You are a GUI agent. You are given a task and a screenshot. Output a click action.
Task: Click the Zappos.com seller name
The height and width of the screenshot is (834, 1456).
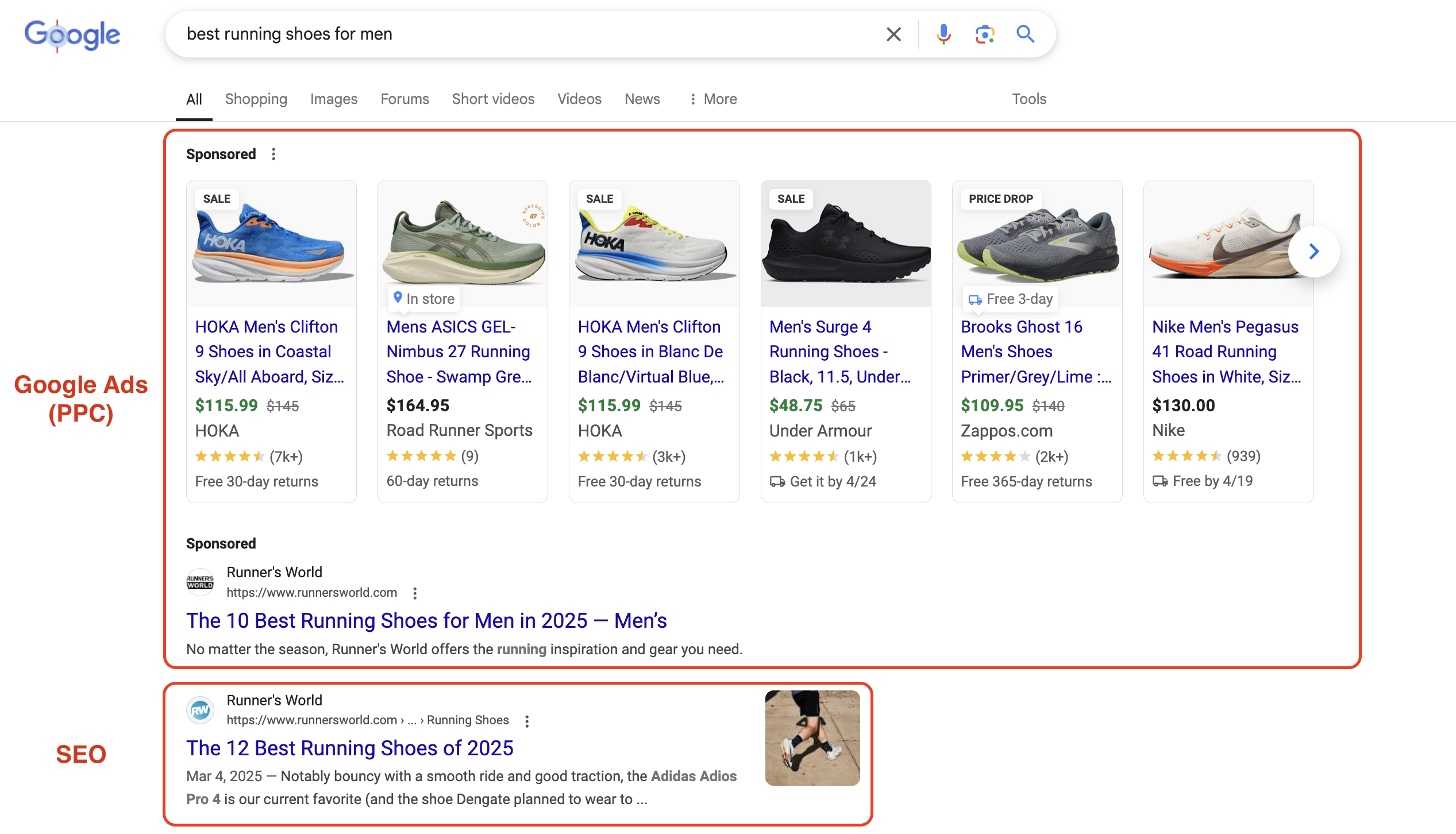click(x=1007, y=431)
